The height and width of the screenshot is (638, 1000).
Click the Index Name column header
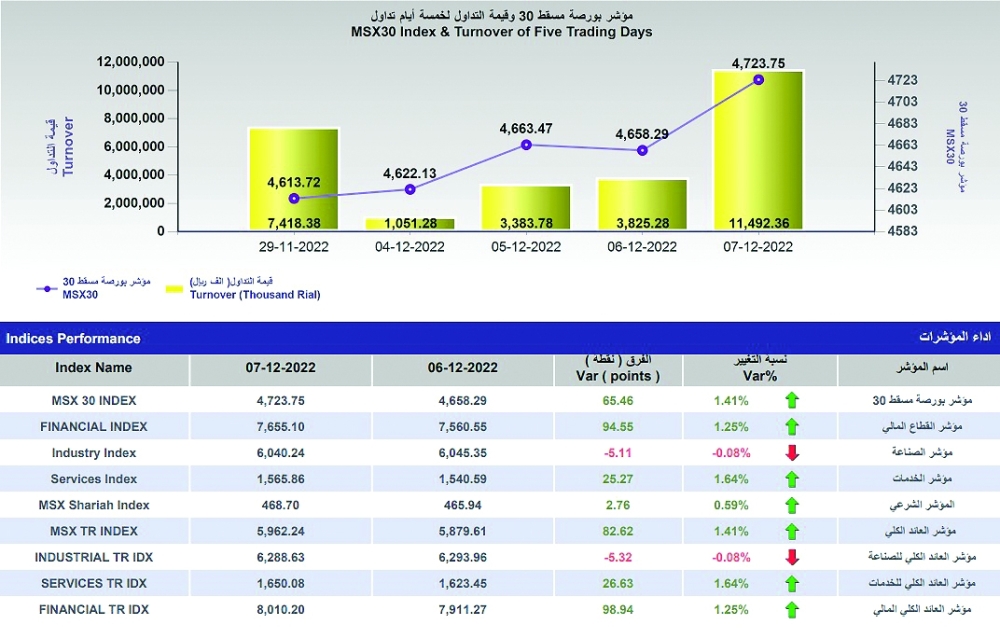(94, 368)
